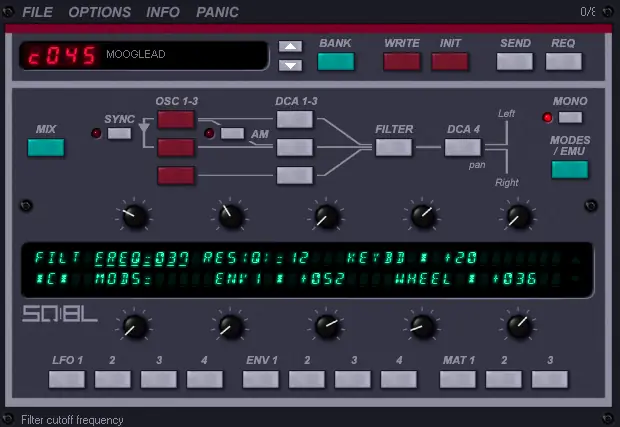
Task: Click the KEYBD knob in upper row
Action: click(x=423, y=217)
